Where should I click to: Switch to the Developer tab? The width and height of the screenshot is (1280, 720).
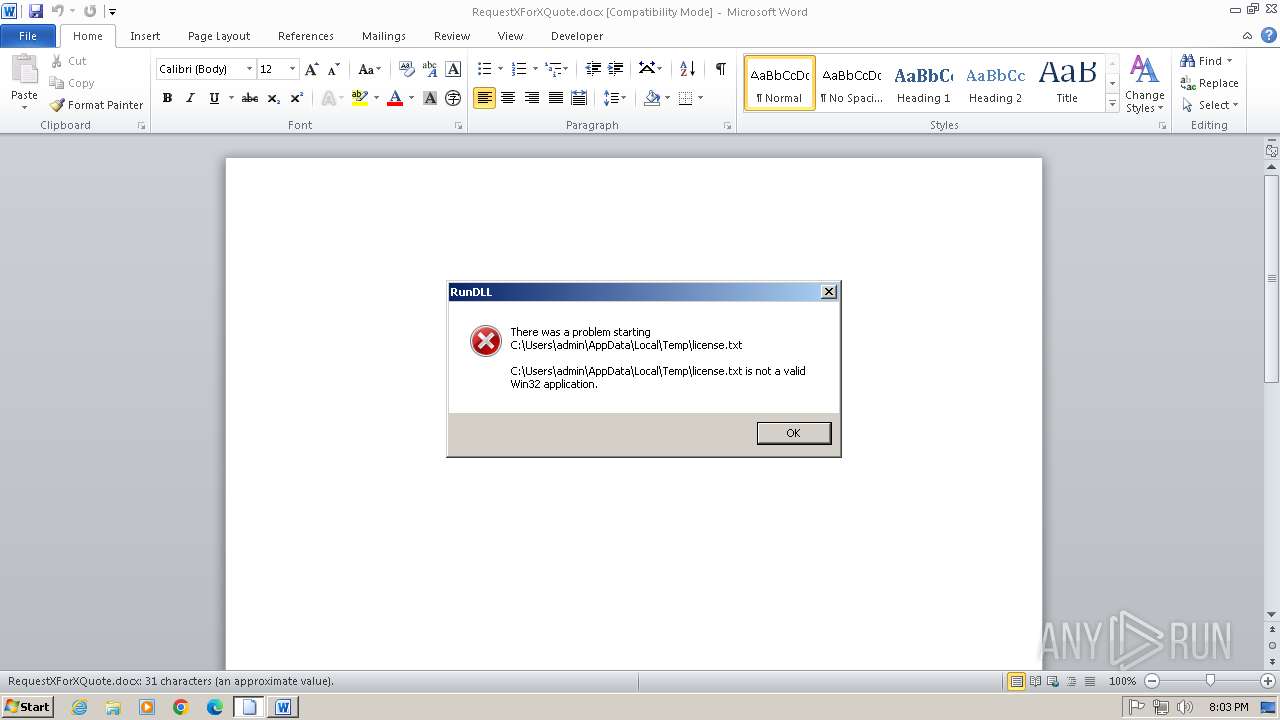tap(577, 36)
